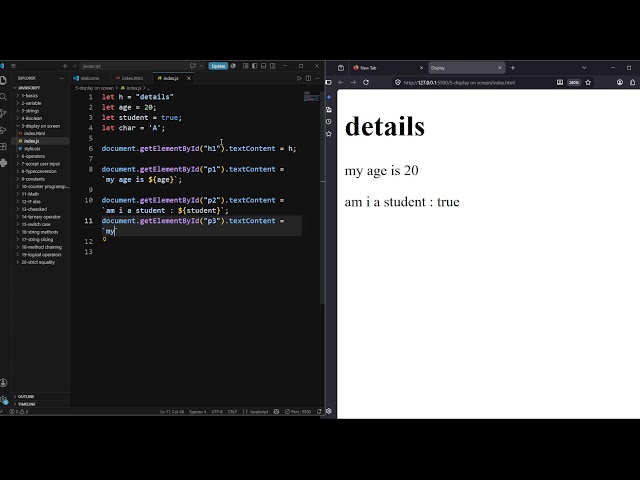Open the Firefox list all tabs dropdown

coord(584,68)
